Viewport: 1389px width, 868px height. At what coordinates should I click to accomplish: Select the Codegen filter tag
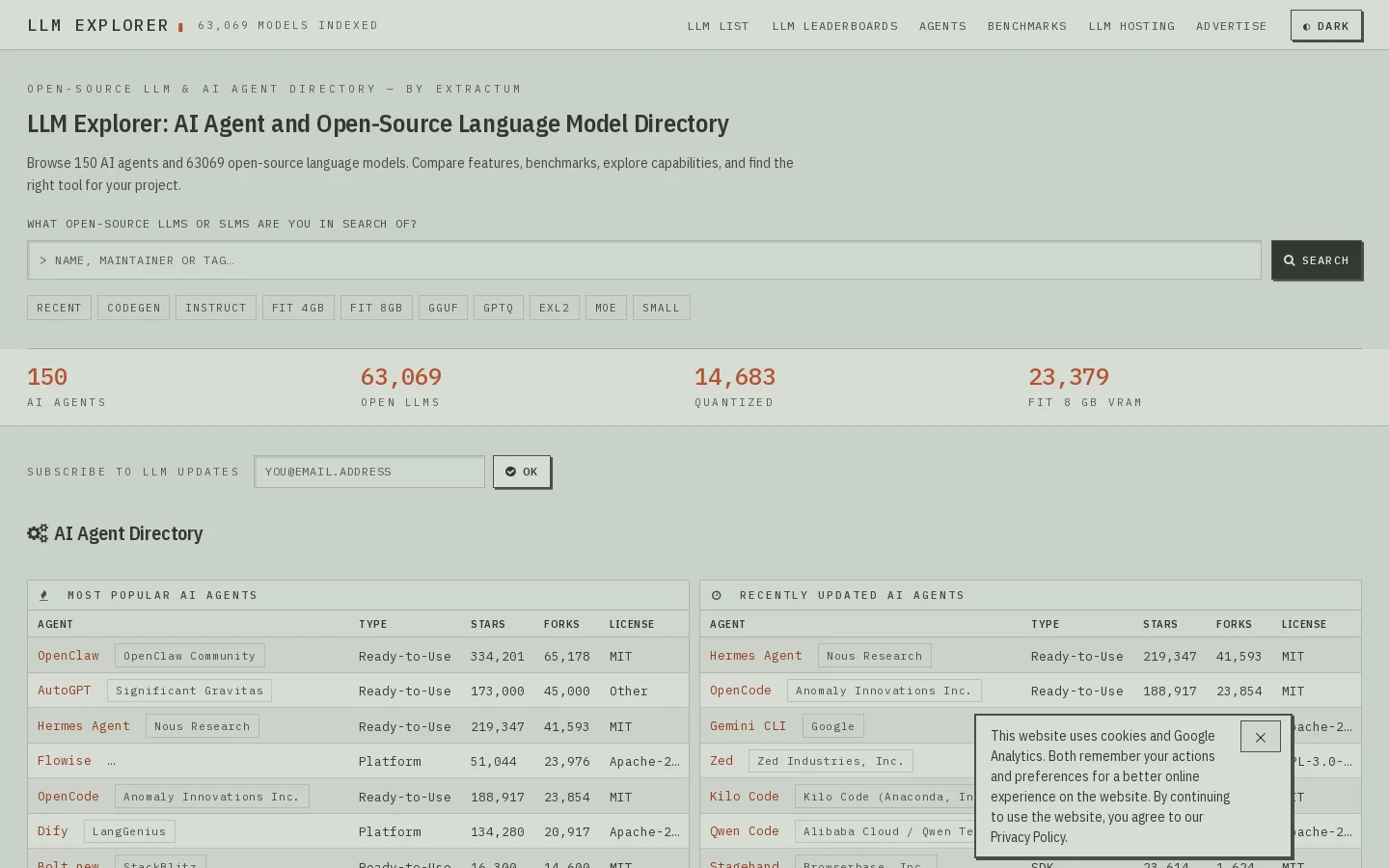pyautogui.click(x=134, y=308)
